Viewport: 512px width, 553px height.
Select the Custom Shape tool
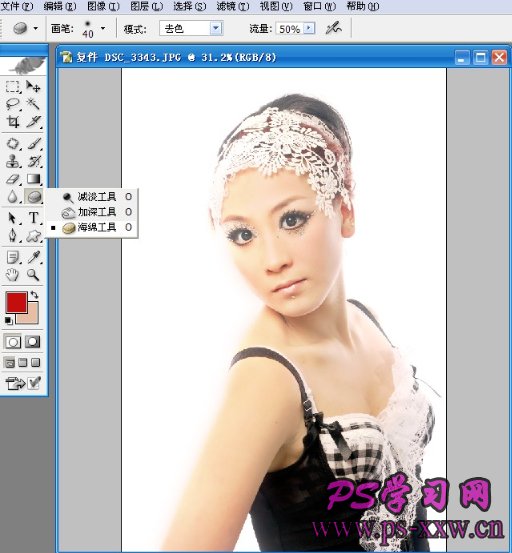pos(33,235)
